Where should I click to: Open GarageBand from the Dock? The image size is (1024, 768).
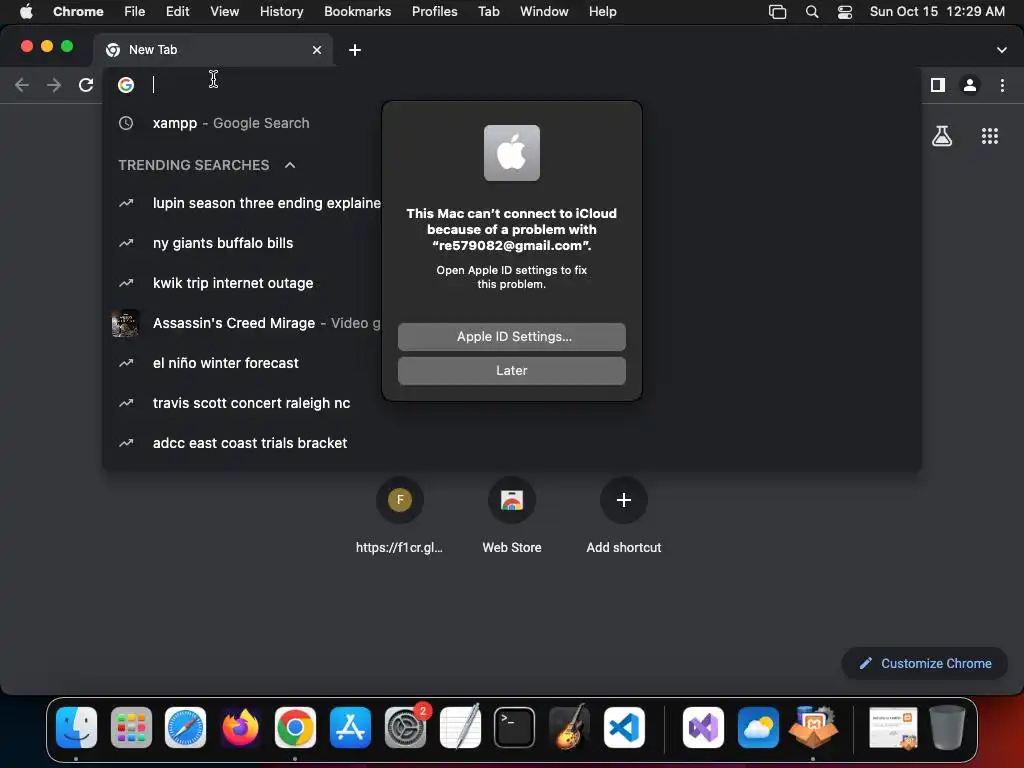[569, 728]
